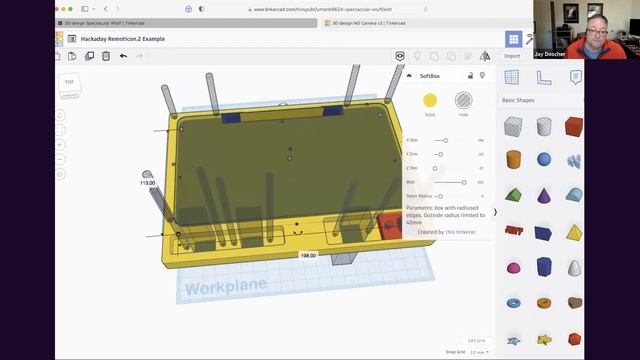Click the Import button
640x360 pixels.
[x=512, y=56]
